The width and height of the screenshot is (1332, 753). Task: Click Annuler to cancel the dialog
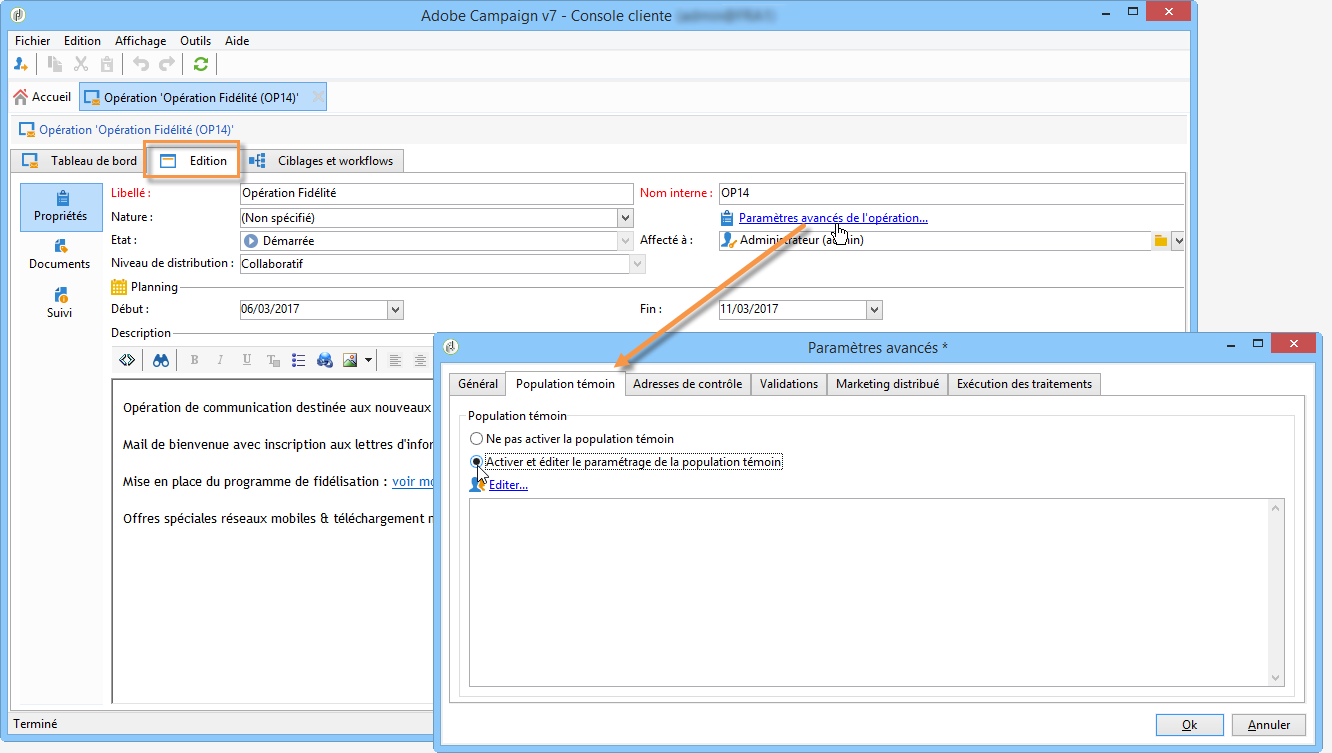click(x=1269, y=725)
